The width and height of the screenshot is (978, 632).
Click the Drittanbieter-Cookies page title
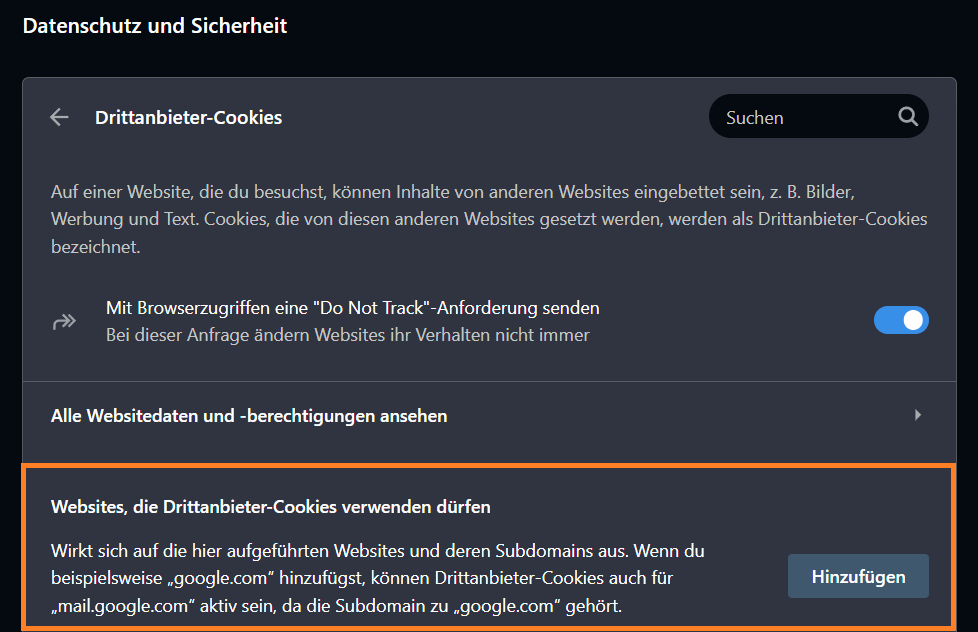coord(188,117)
